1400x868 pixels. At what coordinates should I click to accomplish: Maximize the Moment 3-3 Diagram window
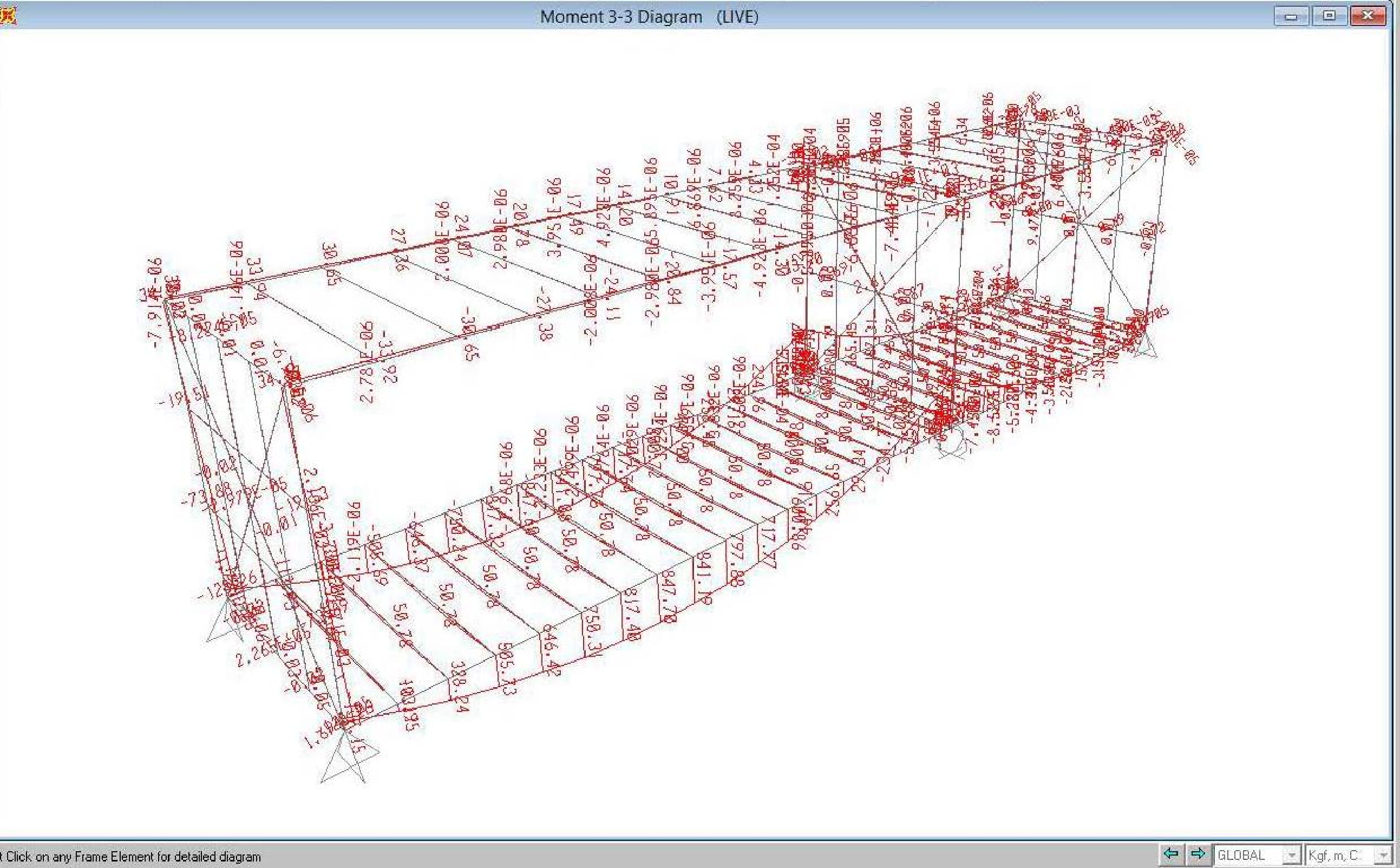pyautogui.click(x=1330, y=16)
